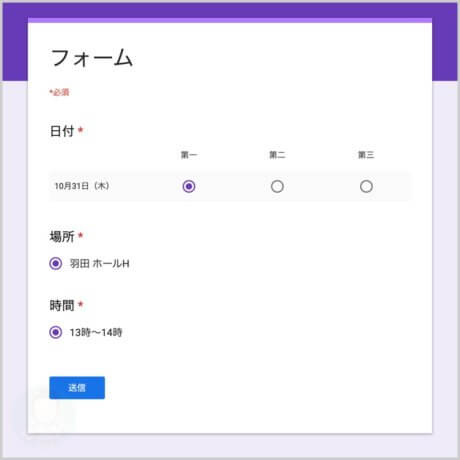Submit the form with 送信 button
The image size is (460, 460).
click(77, 388)
